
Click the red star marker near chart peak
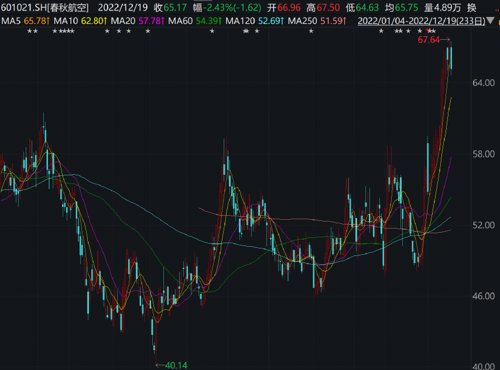(429, 31)
